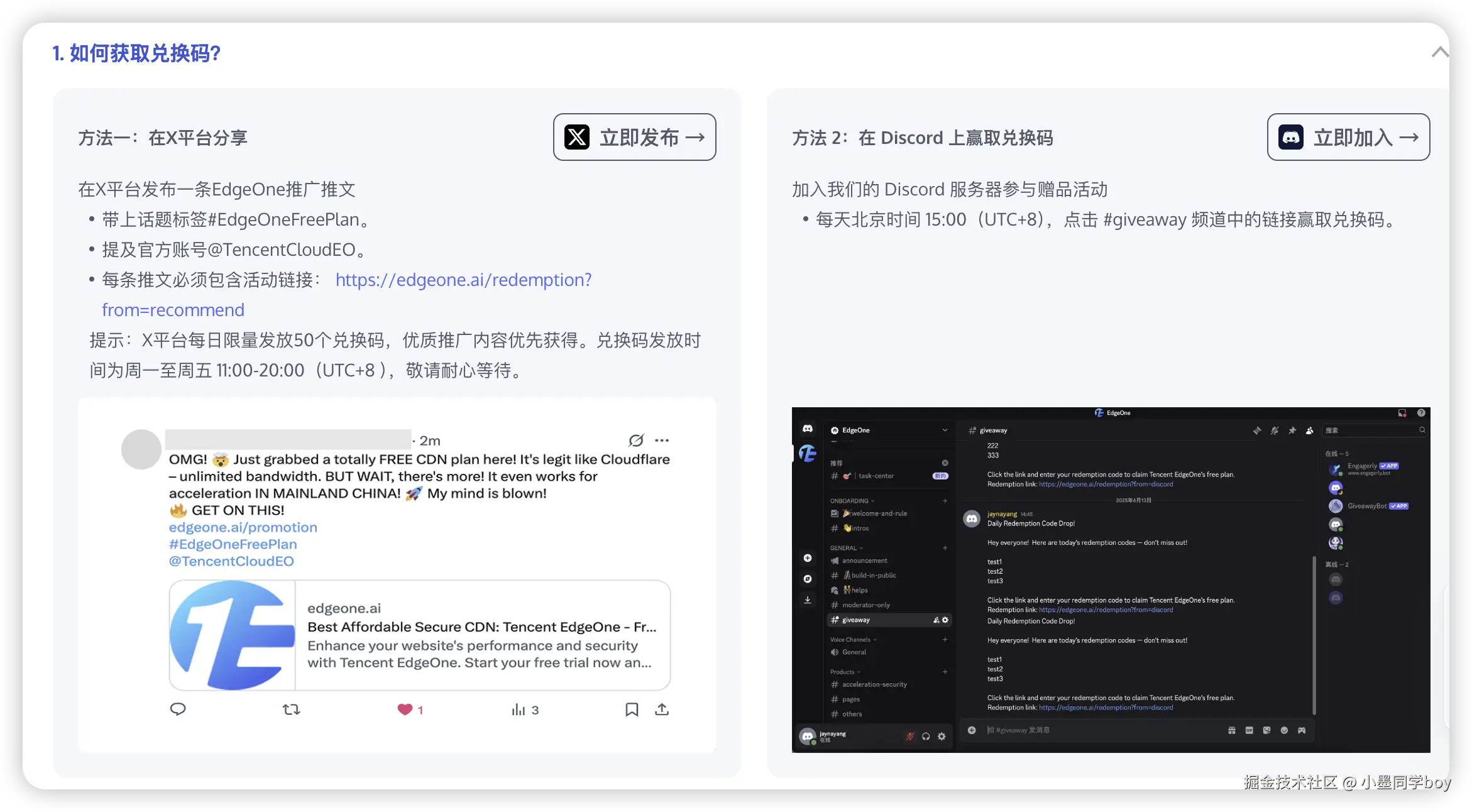The width and height of the screenshot is (1472, 812).
Task: Toggle the microphone mute icon in Discord
Action: tap(909, 737)
